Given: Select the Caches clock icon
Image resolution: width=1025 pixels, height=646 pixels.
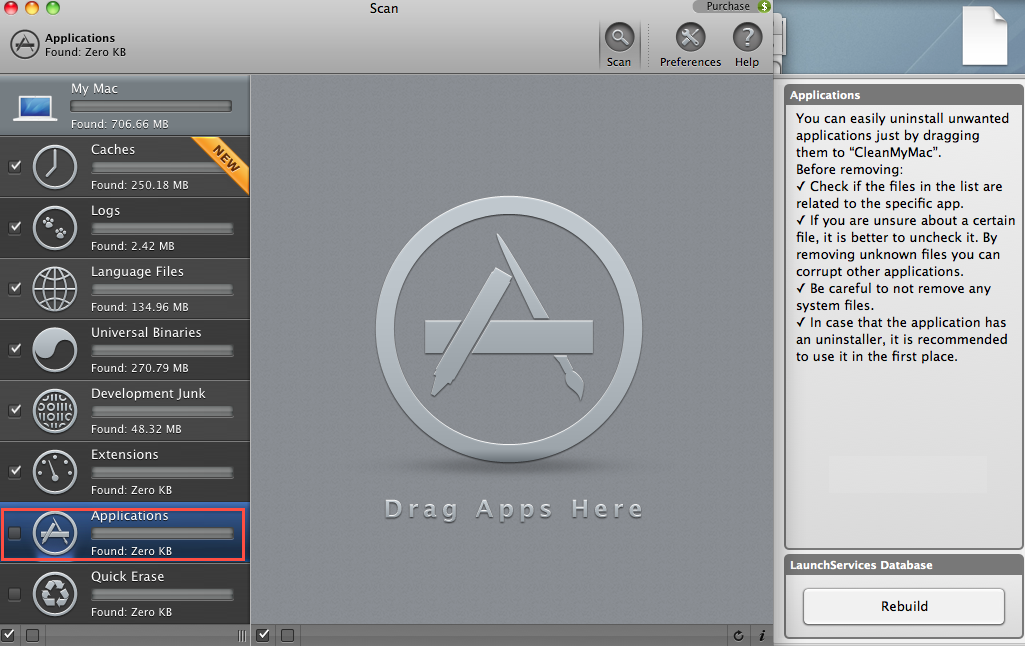Looking at the screenshot, I should 55,167.
